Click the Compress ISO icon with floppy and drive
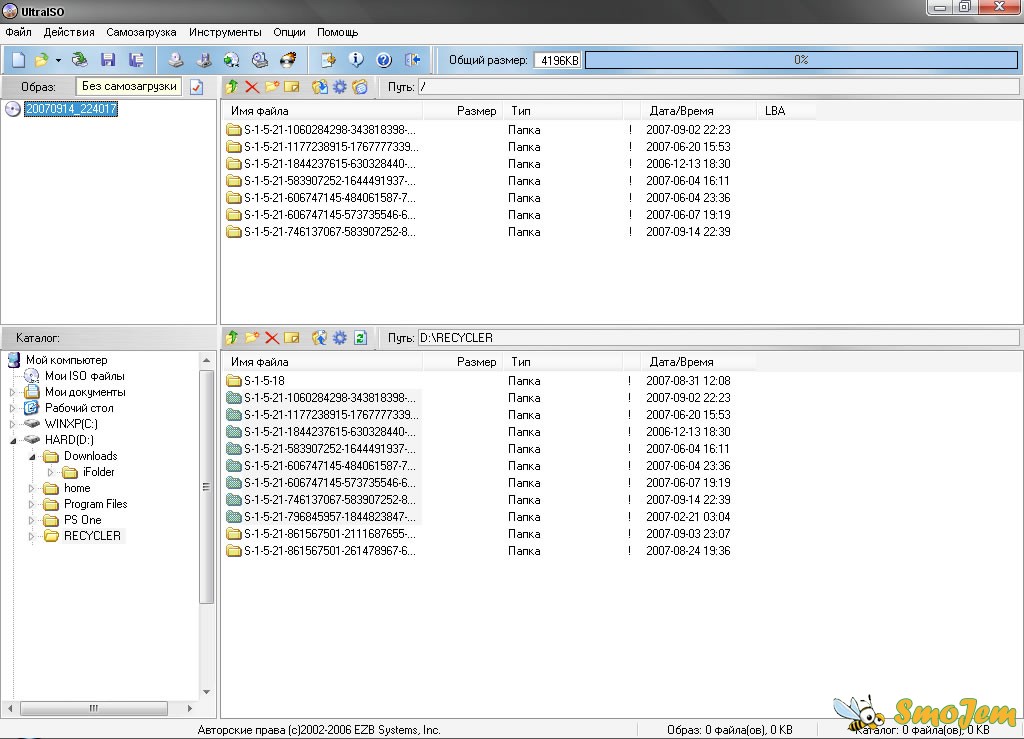The width and height of the screenshot is (1024, 739). tap(204, 60)
